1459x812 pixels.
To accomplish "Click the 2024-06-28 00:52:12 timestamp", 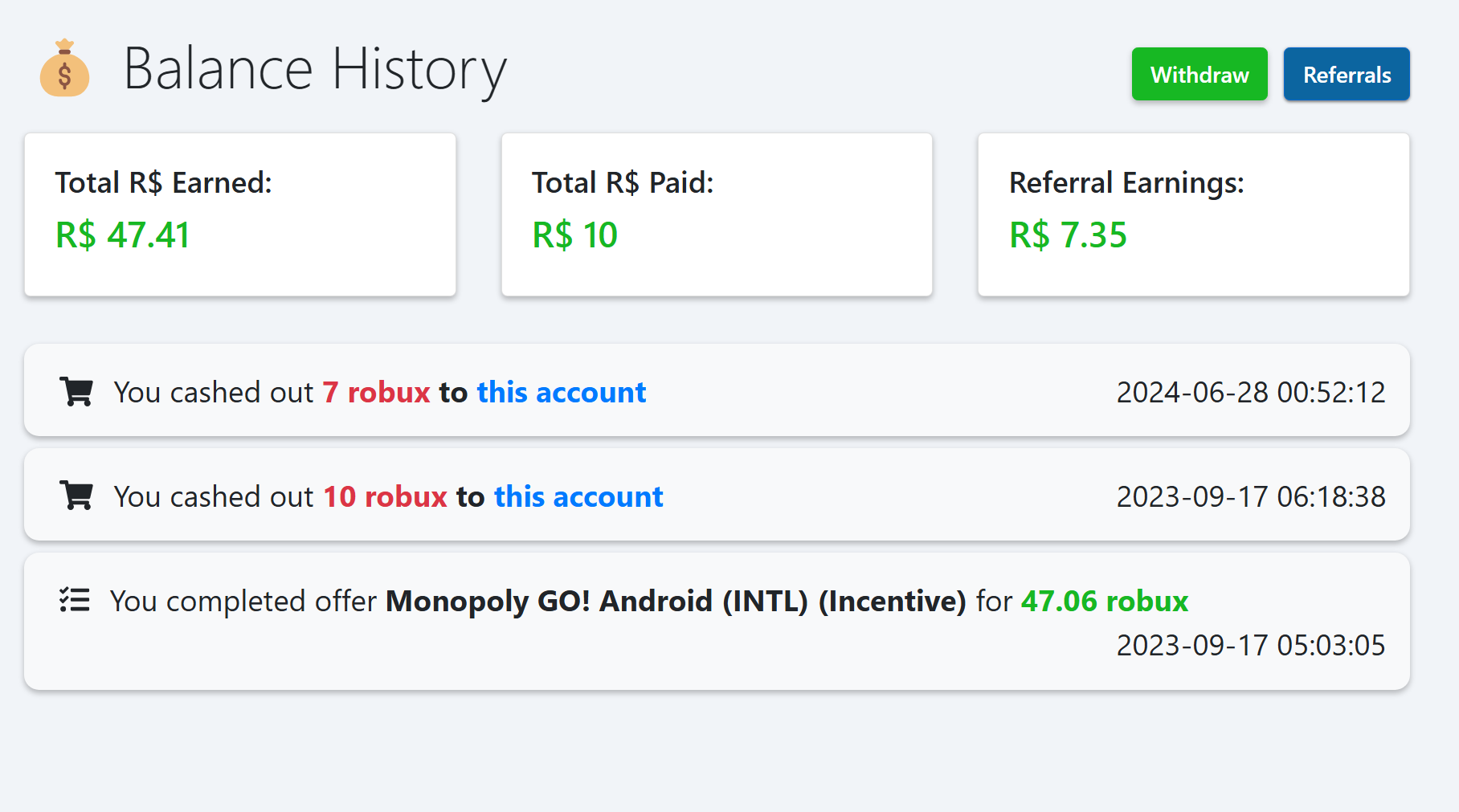I will tap(1251, 392).
